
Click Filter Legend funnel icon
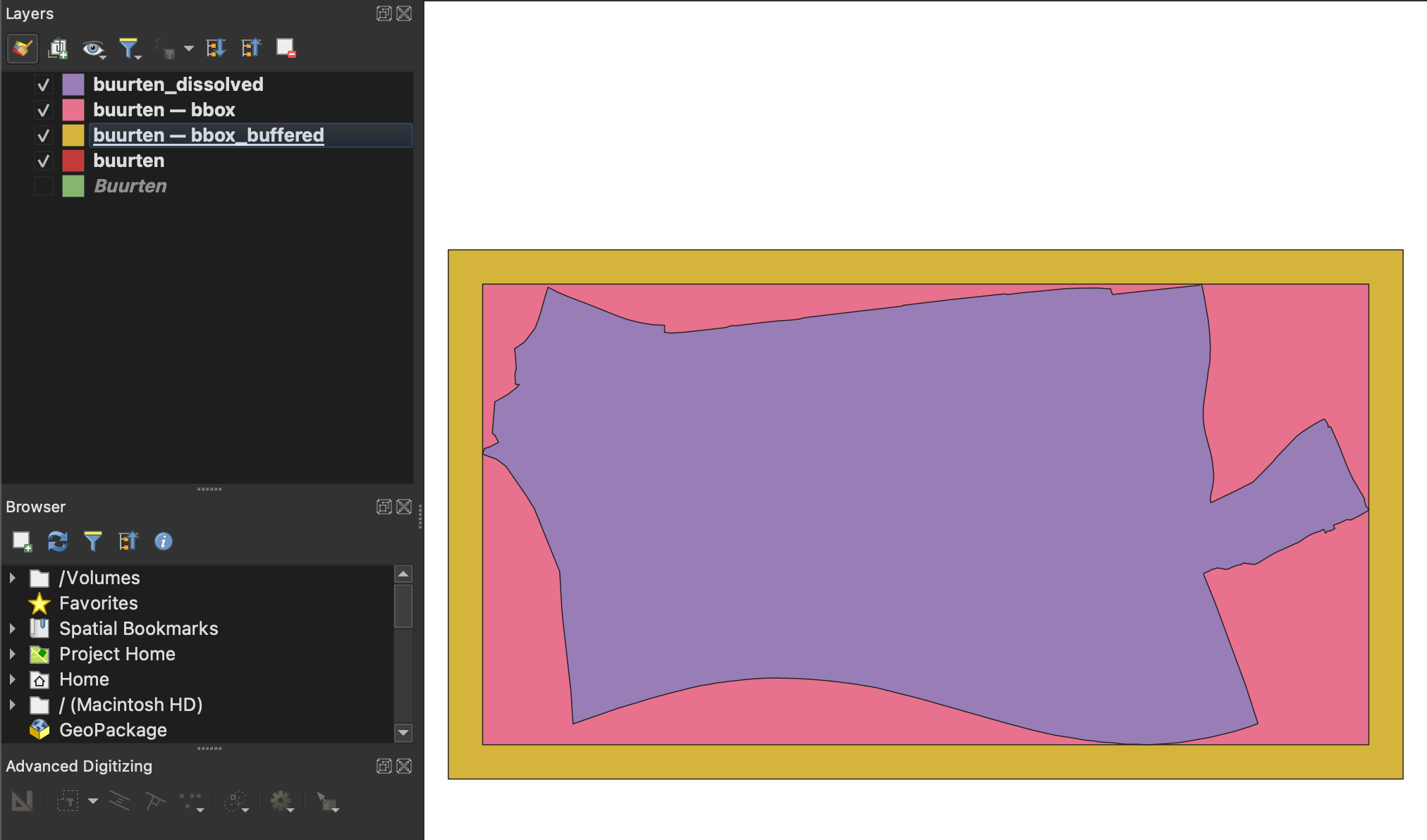[129, 49]
